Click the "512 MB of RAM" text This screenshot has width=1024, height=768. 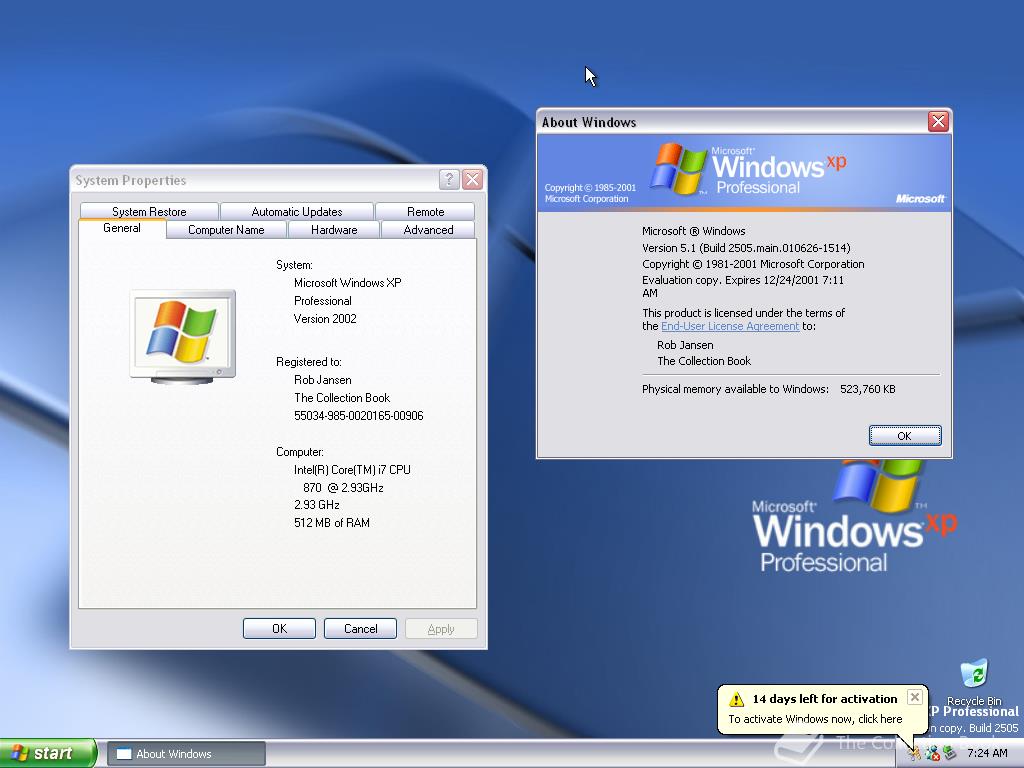pos(332,522)
